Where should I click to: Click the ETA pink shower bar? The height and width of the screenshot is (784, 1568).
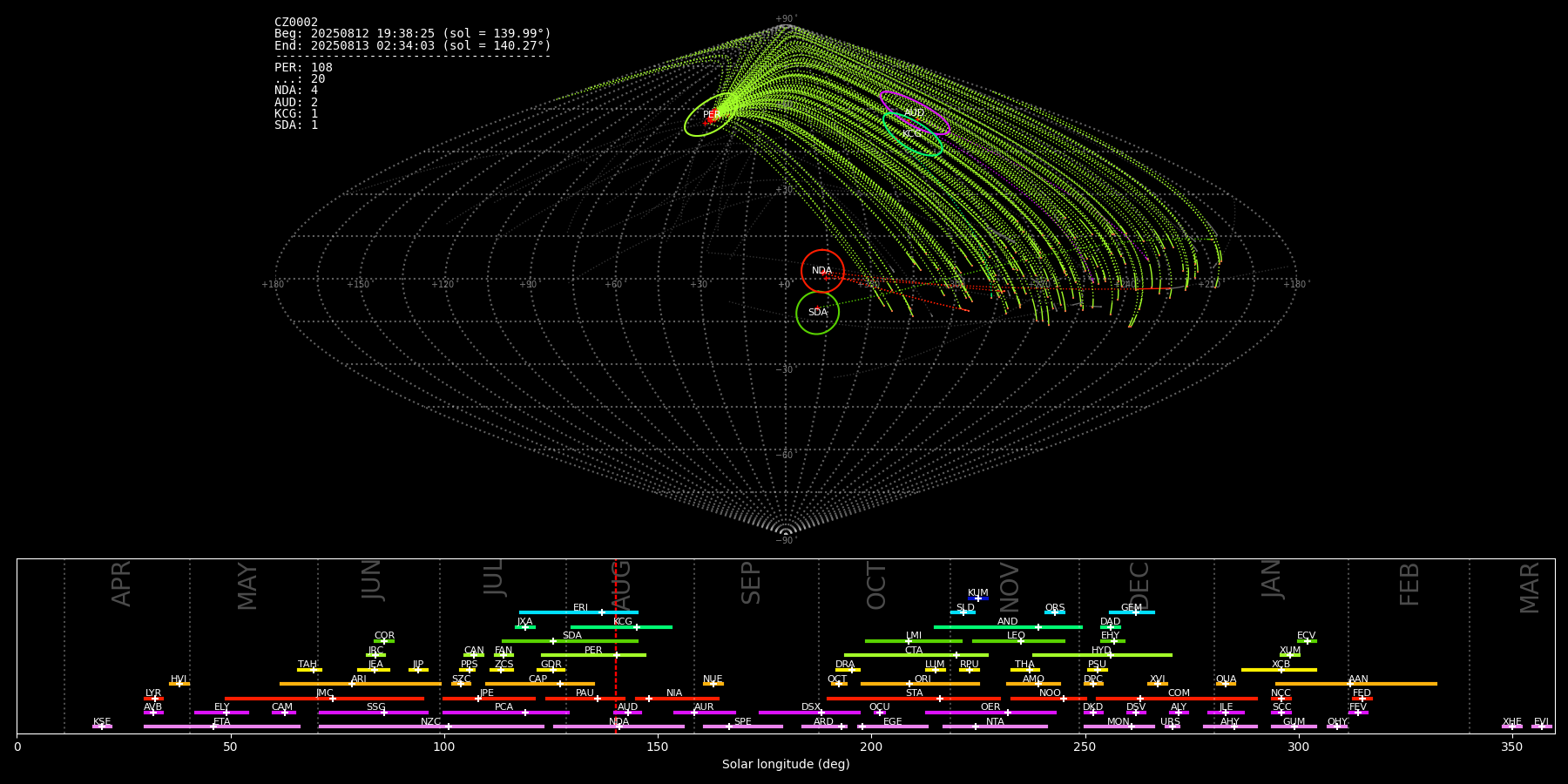(x=222, y=727)
